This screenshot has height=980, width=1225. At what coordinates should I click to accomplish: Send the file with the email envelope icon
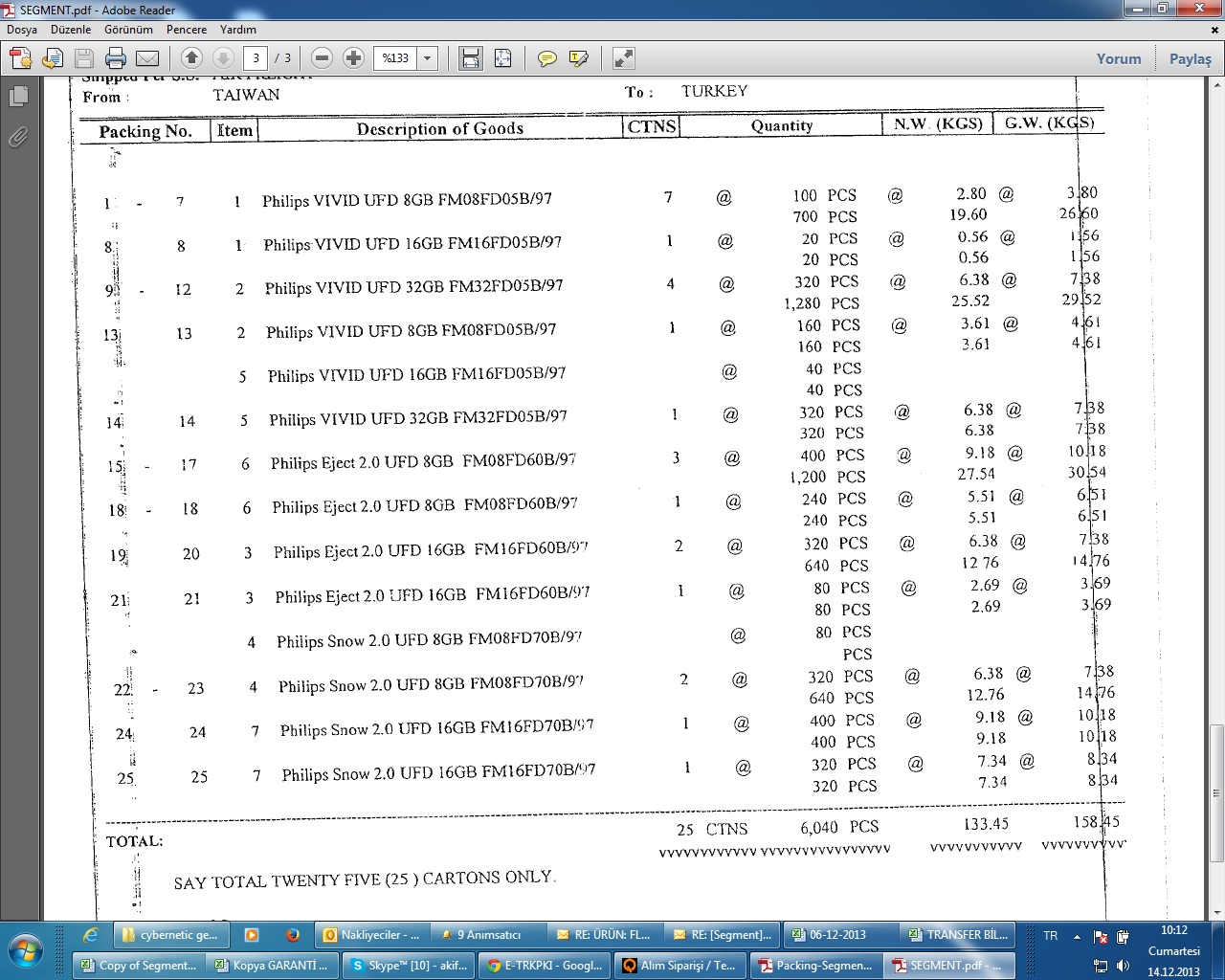click(x=147, y=58)
